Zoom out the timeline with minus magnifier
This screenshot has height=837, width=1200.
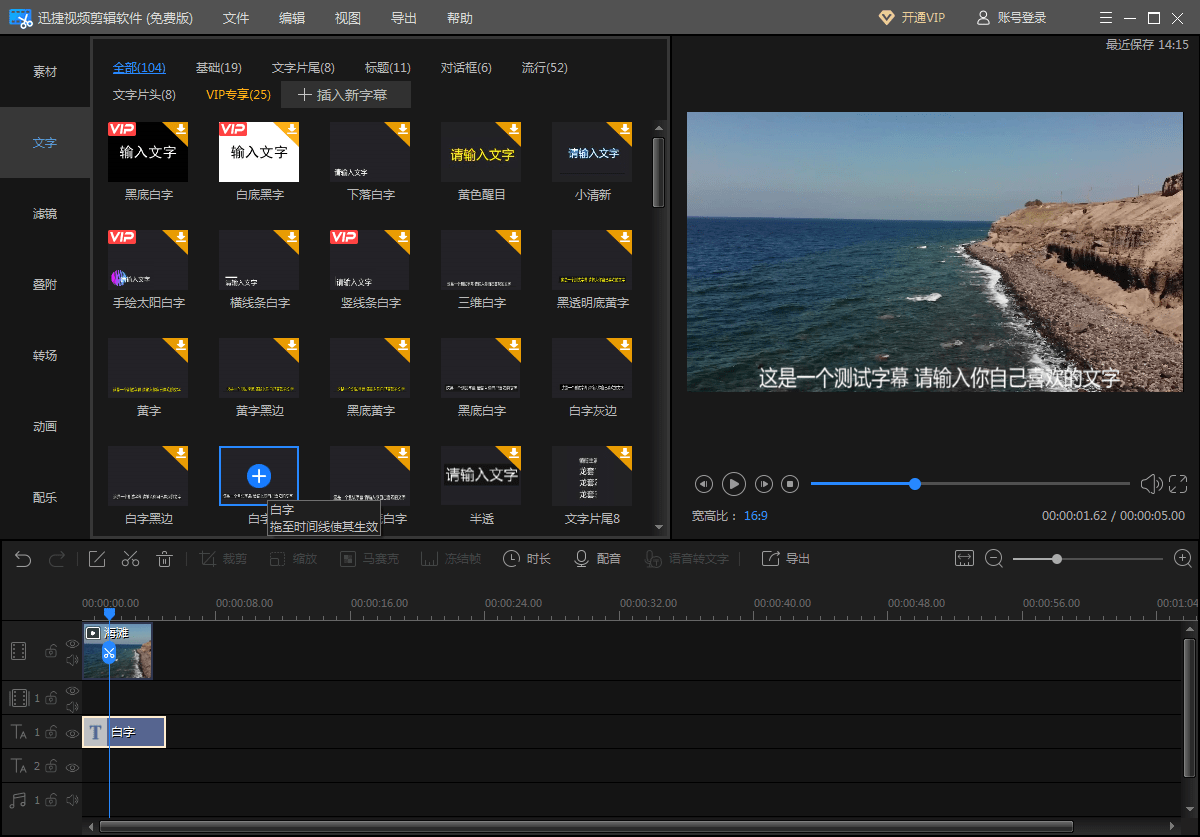pyautogui.click(x=994, y=559)
